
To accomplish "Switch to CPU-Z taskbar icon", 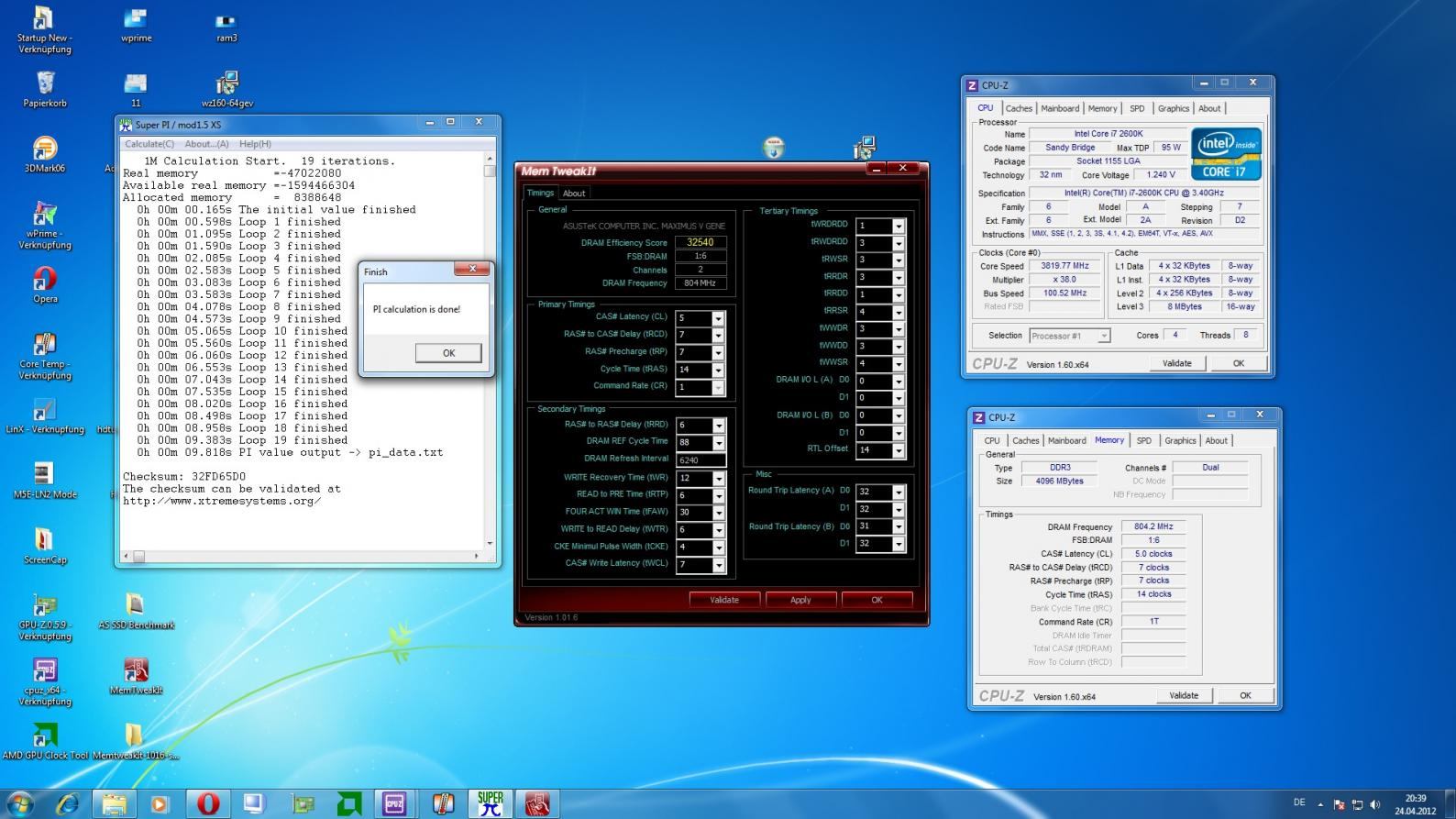I will pyautogui.click(x=395, y=804).
